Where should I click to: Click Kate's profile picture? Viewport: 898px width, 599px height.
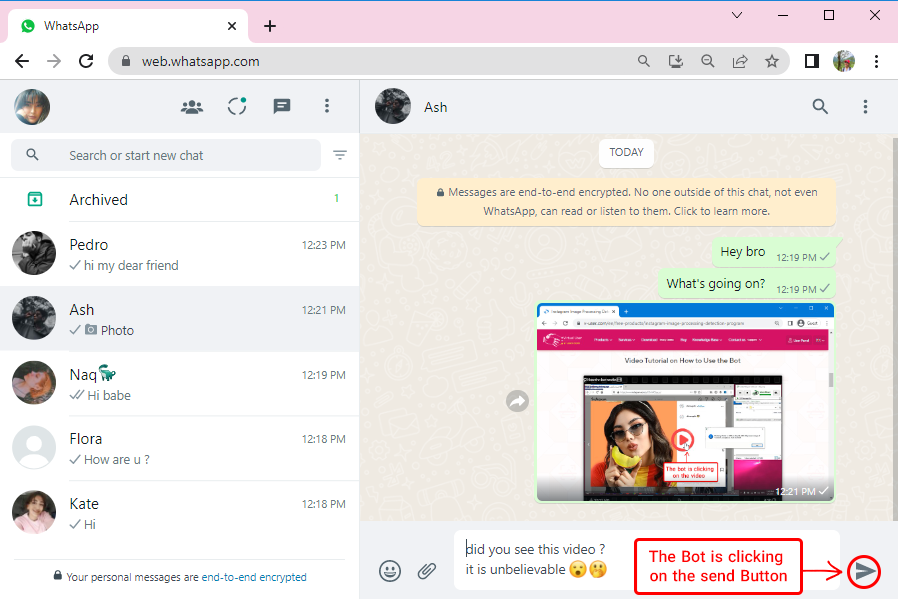(x=34, y=512)
